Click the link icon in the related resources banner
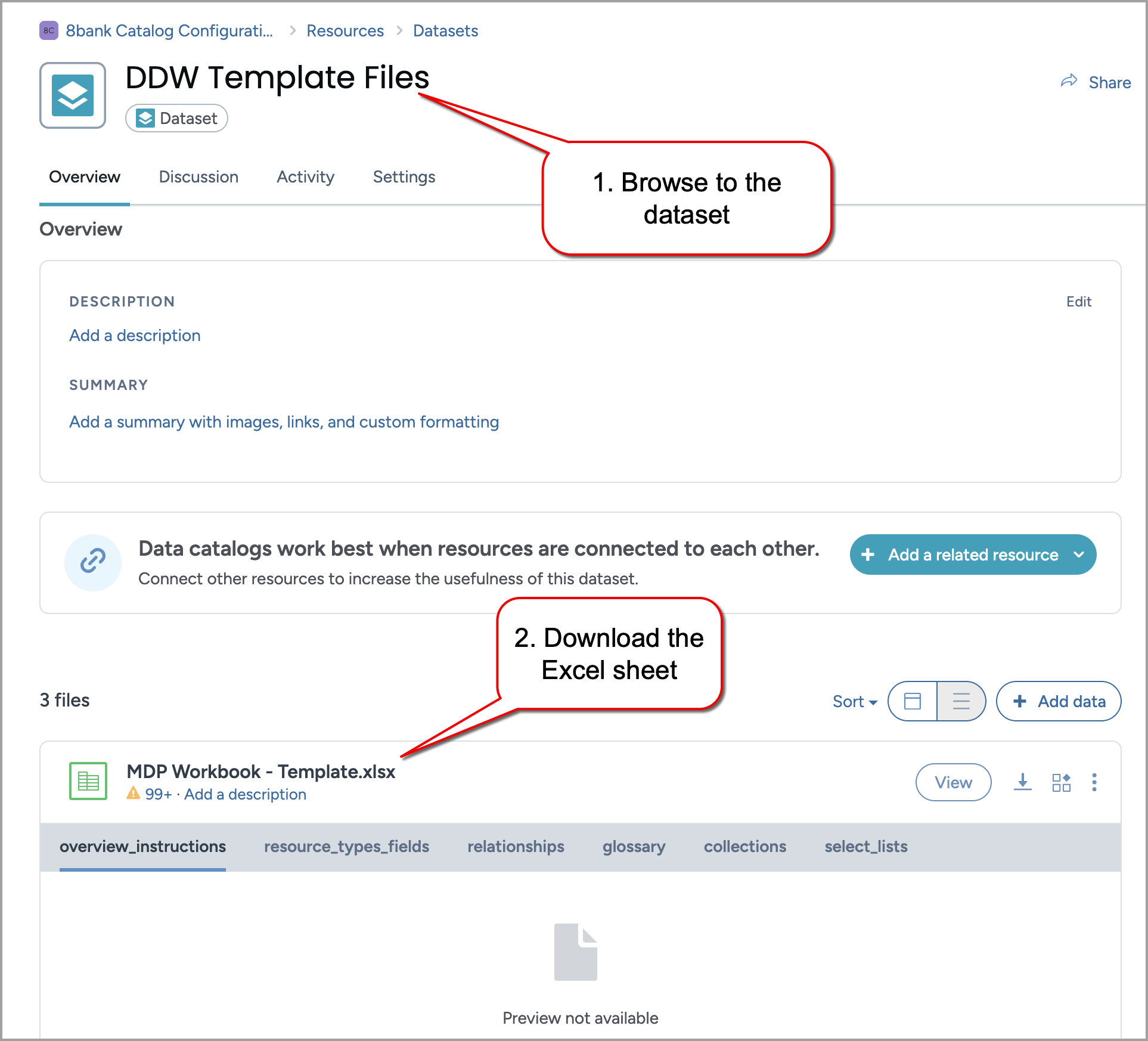Viewport: 1148px width, 1041px height. click(x=93, y=562)
